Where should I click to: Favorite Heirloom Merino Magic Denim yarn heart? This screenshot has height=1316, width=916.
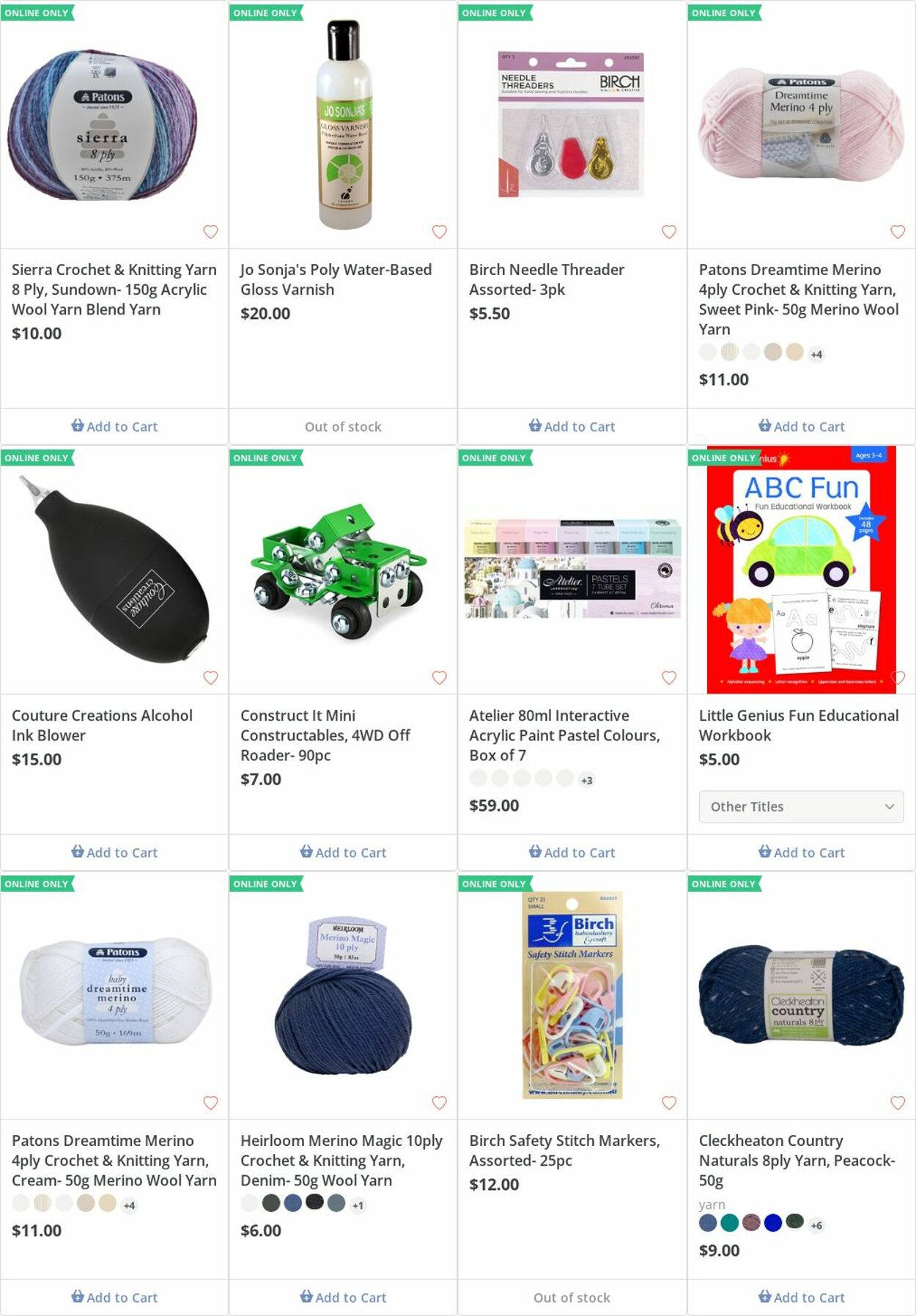pos(440,1103)
